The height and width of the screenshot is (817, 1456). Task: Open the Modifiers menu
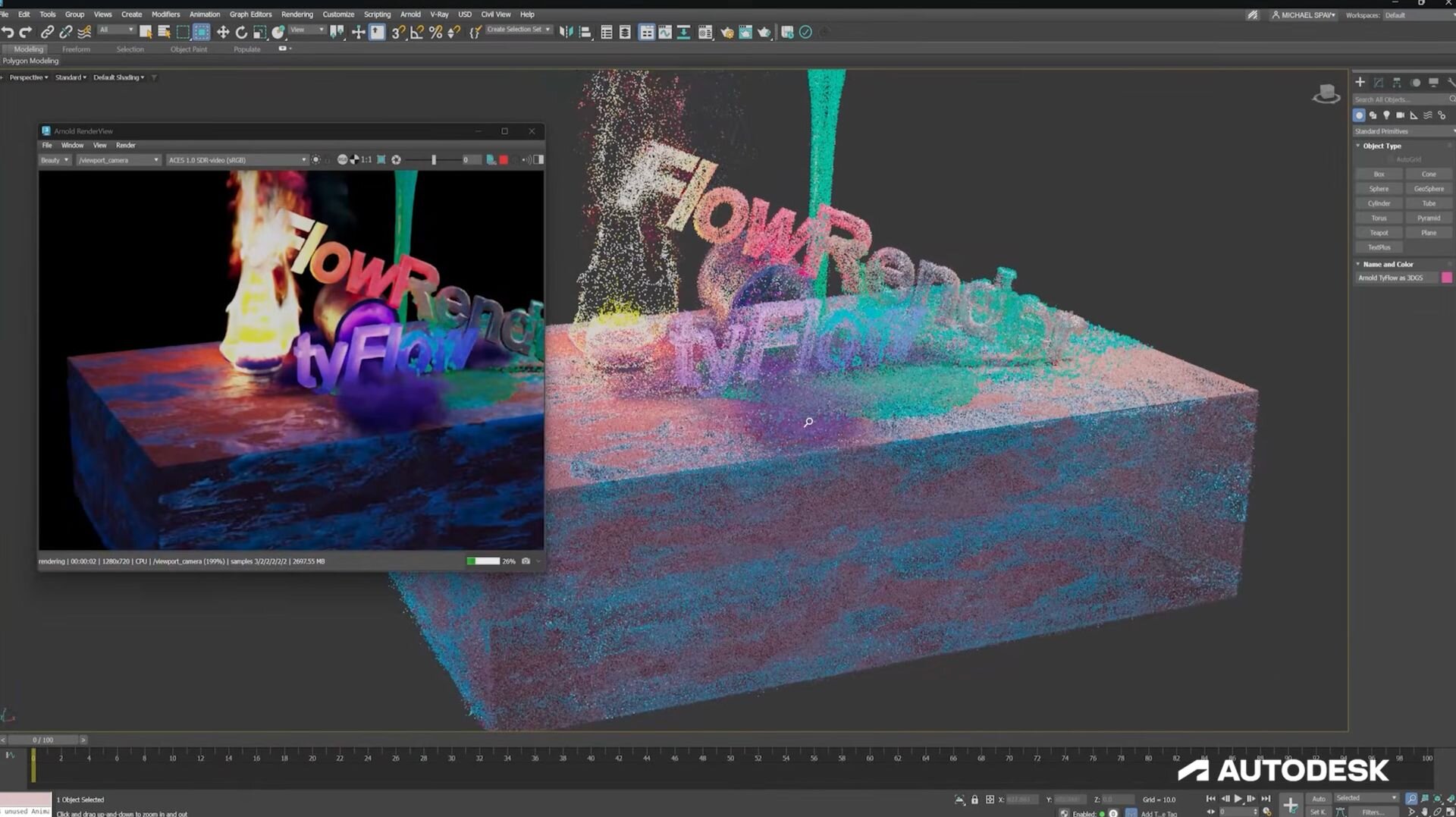click(x=165, y=14)
